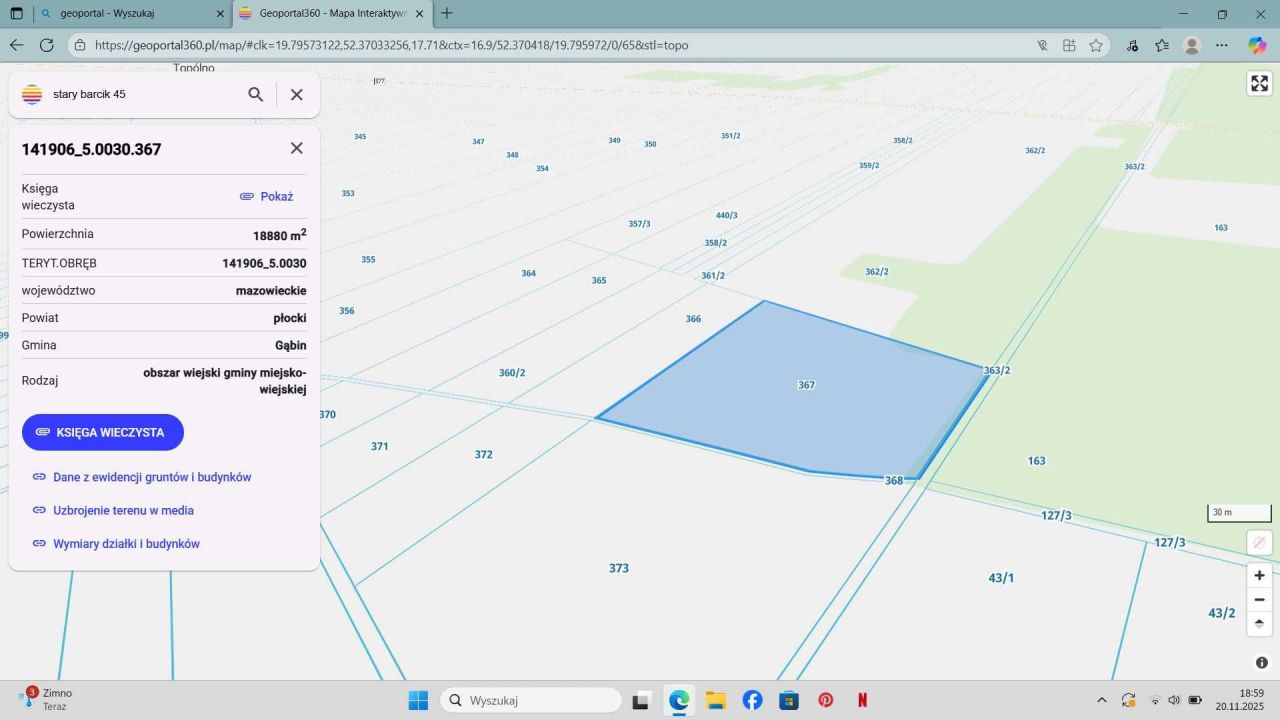Viewport: 1280px width, 720px height.
Task: Expand Wymiary działki i budynków
Action: click(x=126, y=544)
